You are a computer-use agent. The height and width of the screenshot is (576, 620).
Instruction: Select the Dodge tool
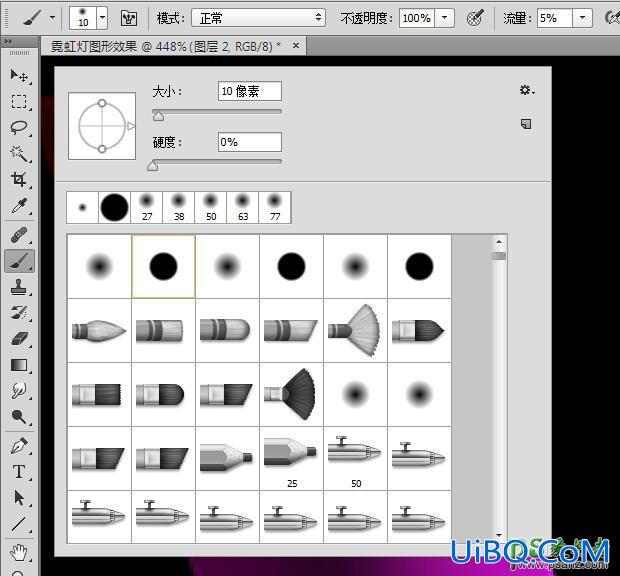click(x=19, y=417)
